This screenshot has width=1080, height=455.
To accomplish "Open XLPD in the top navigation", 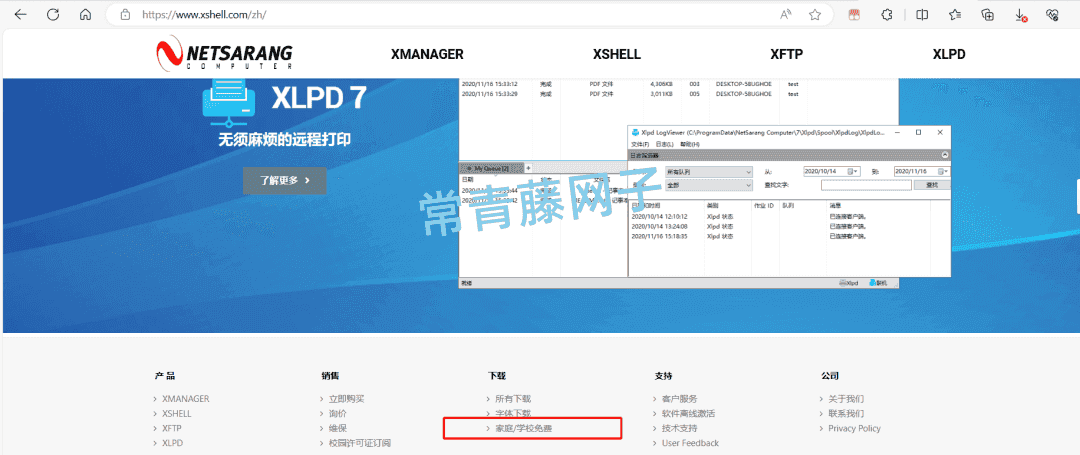I will pos(949,54).
